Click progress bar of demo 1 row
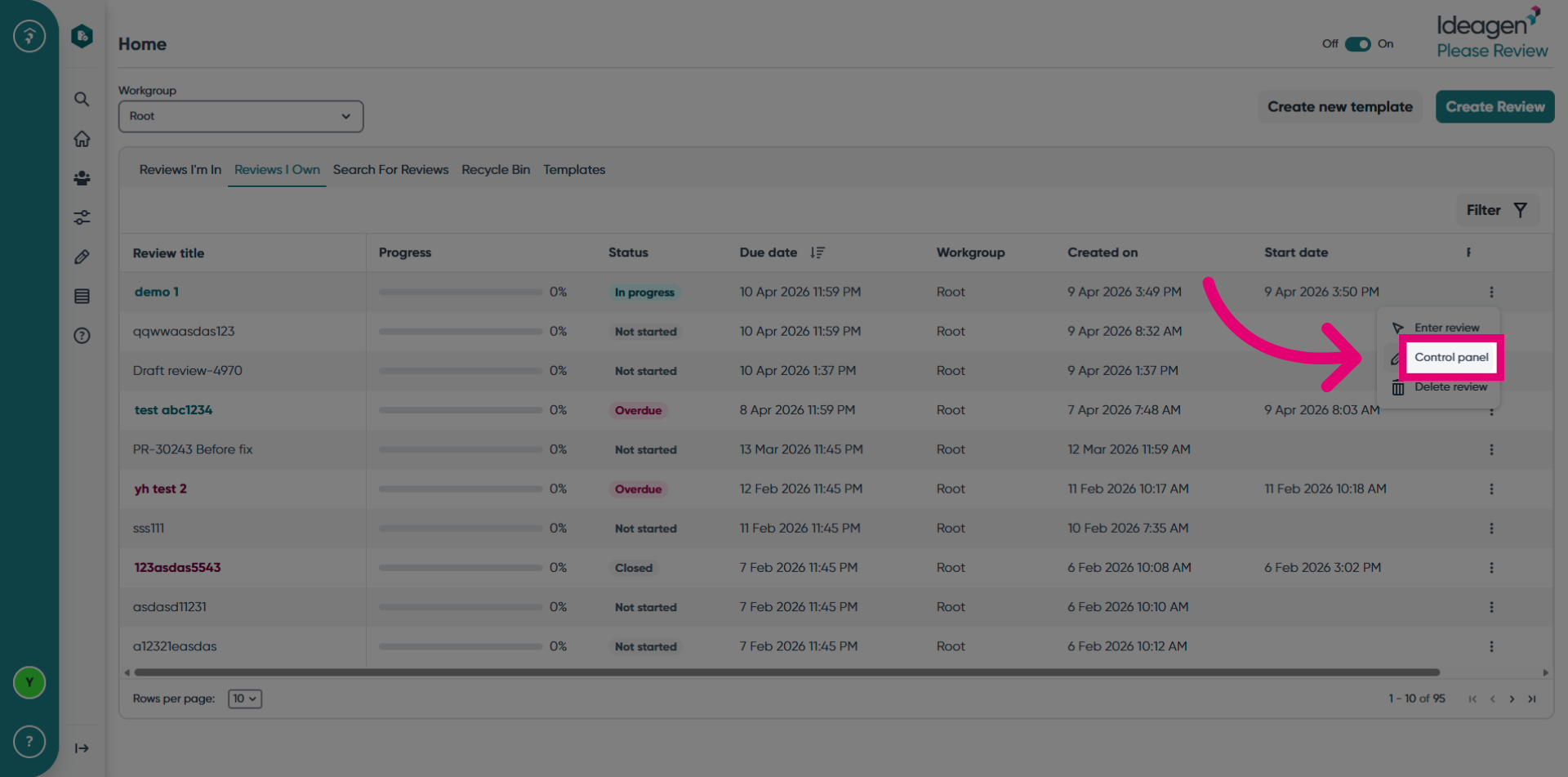 click(x=461, y=292)
